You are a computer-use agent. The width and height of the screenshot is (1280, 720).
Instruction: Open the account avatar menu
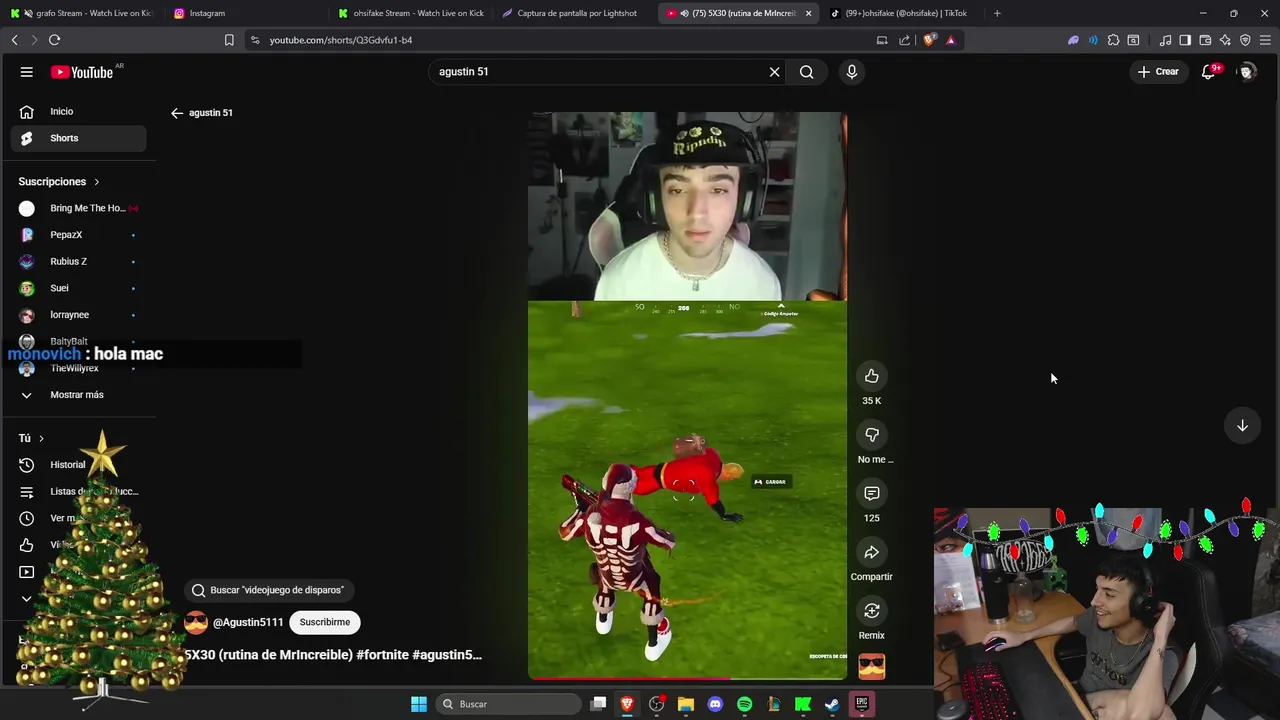point(1247,72)
